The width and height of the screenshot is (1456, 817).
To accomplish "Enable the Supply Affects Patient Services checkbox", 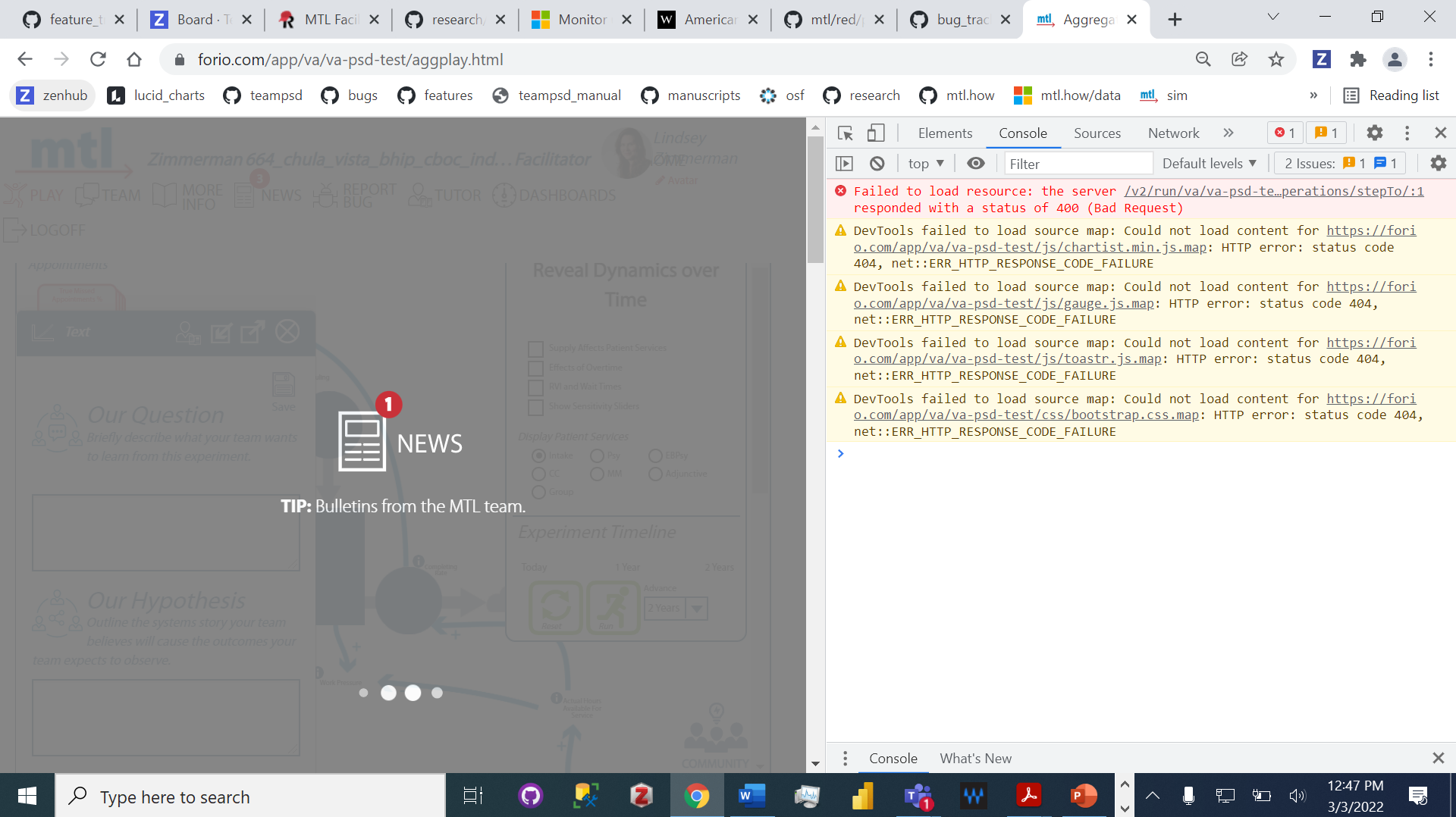I will point(535,348).
